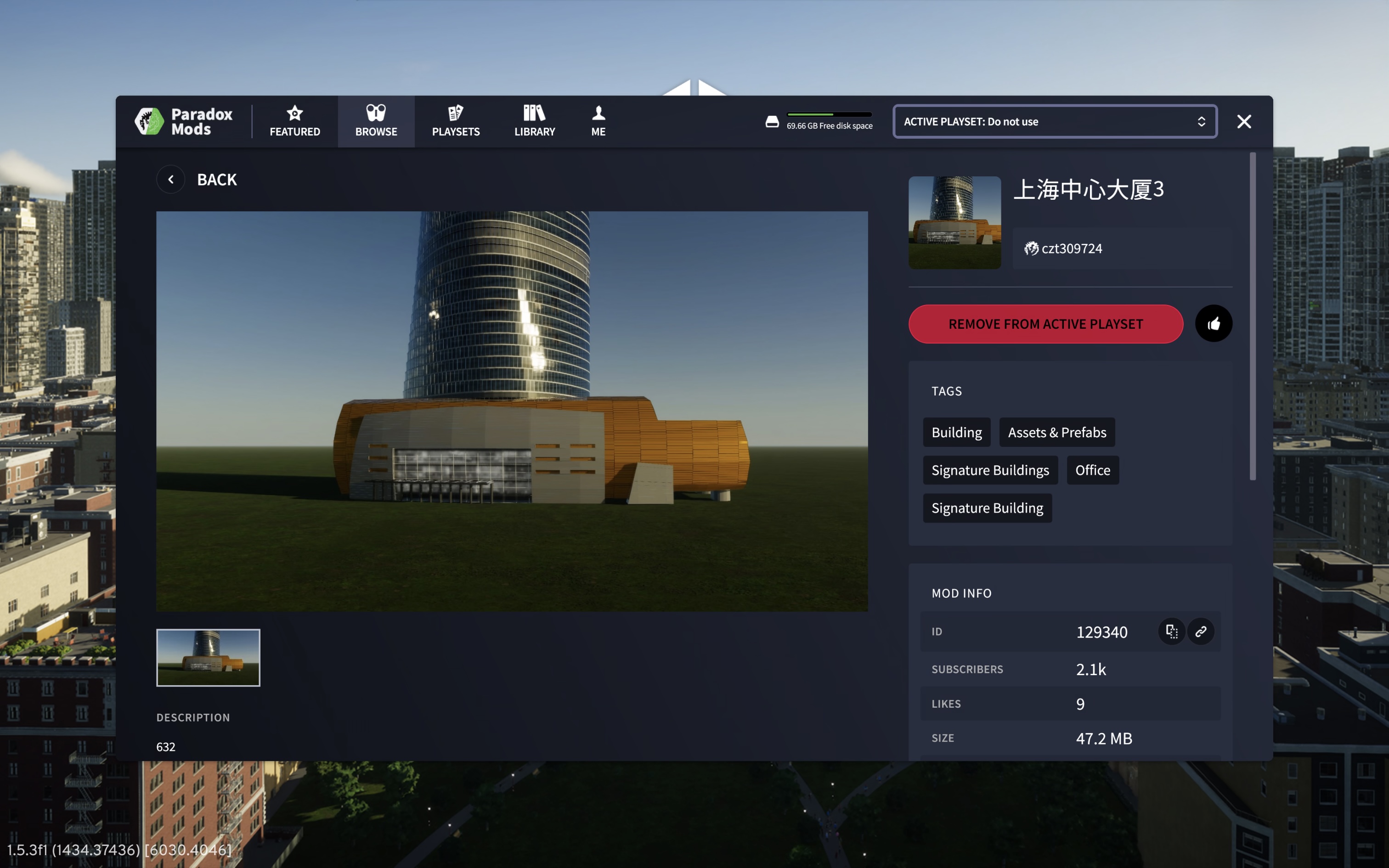
Task: Like the mod with thumbs-up
Action: 1214,324
